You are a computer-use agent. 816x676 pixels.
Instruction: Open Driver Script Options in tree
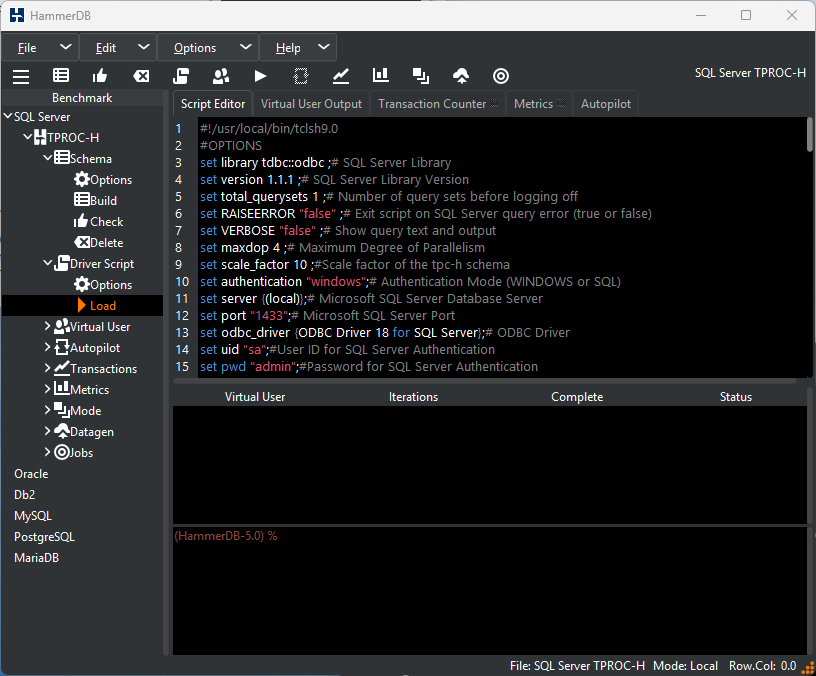pyautogui.click(x=103, y=285)
